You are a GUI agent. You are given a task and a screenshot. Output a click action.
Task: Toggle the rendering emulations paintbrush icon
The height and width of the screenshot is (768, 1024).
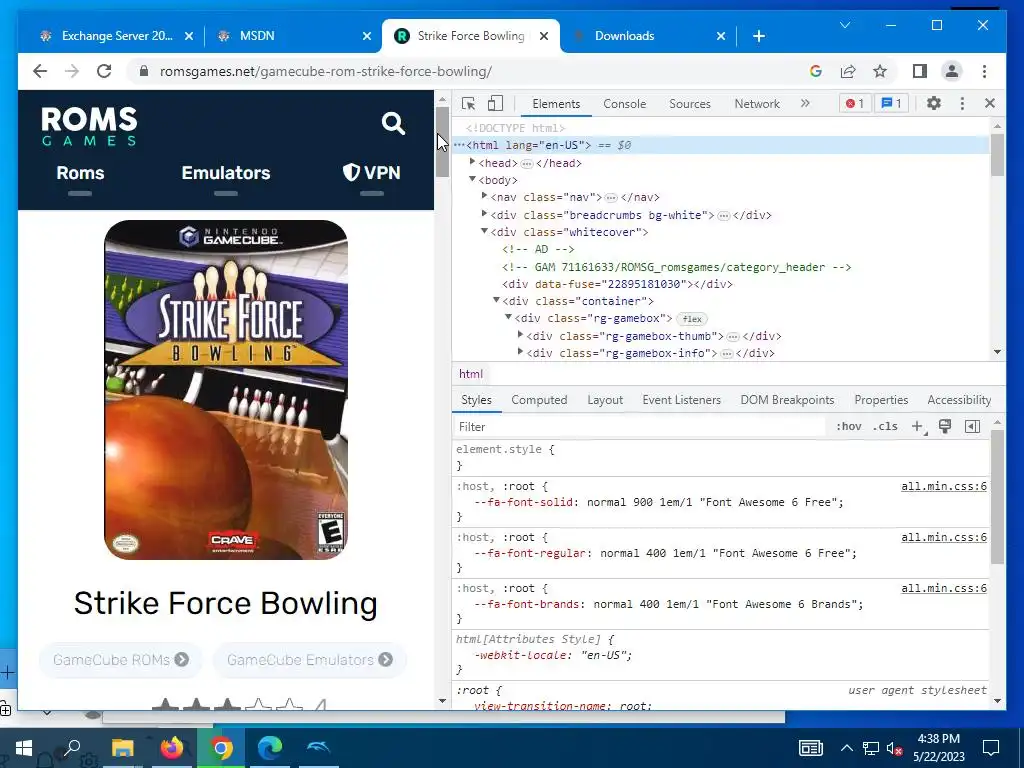945,426
